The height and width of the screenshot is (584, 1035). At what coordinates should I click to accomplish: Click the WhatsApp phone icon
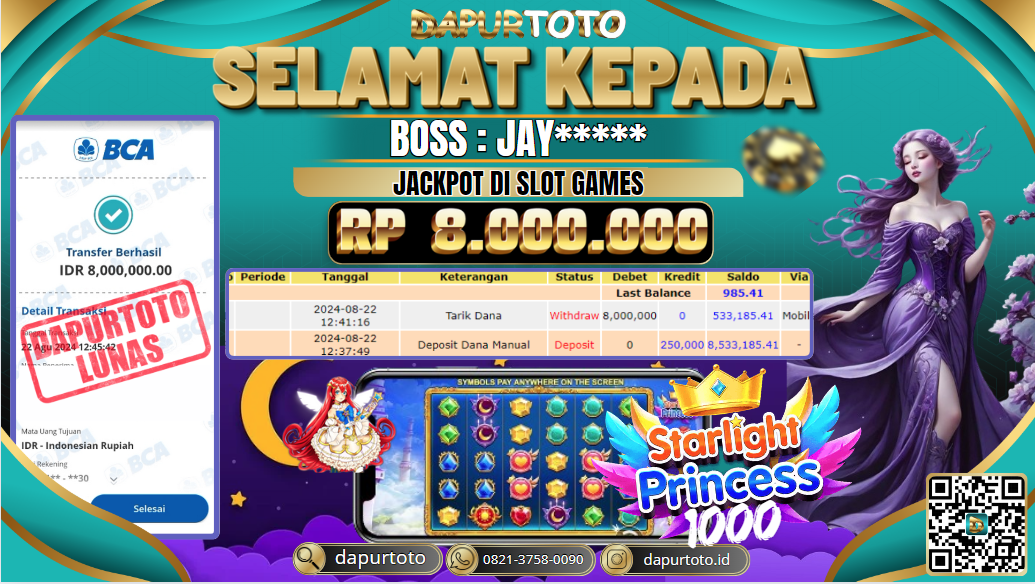(462, 560)
